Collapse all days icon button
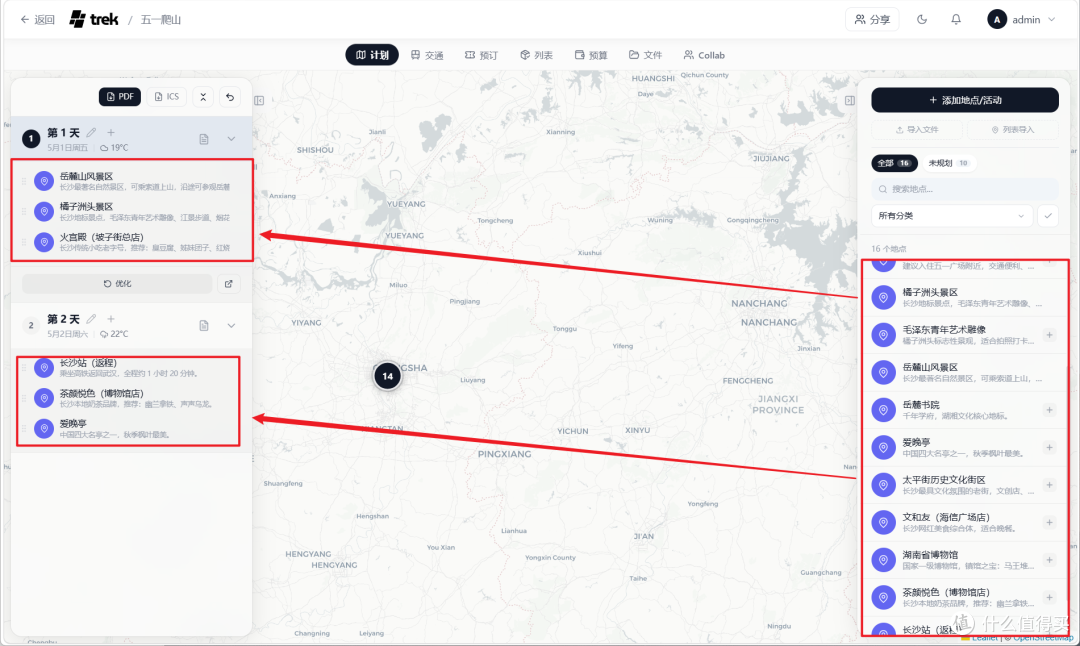This screenshot has height=646, width=1080. [x=203, y=97]
